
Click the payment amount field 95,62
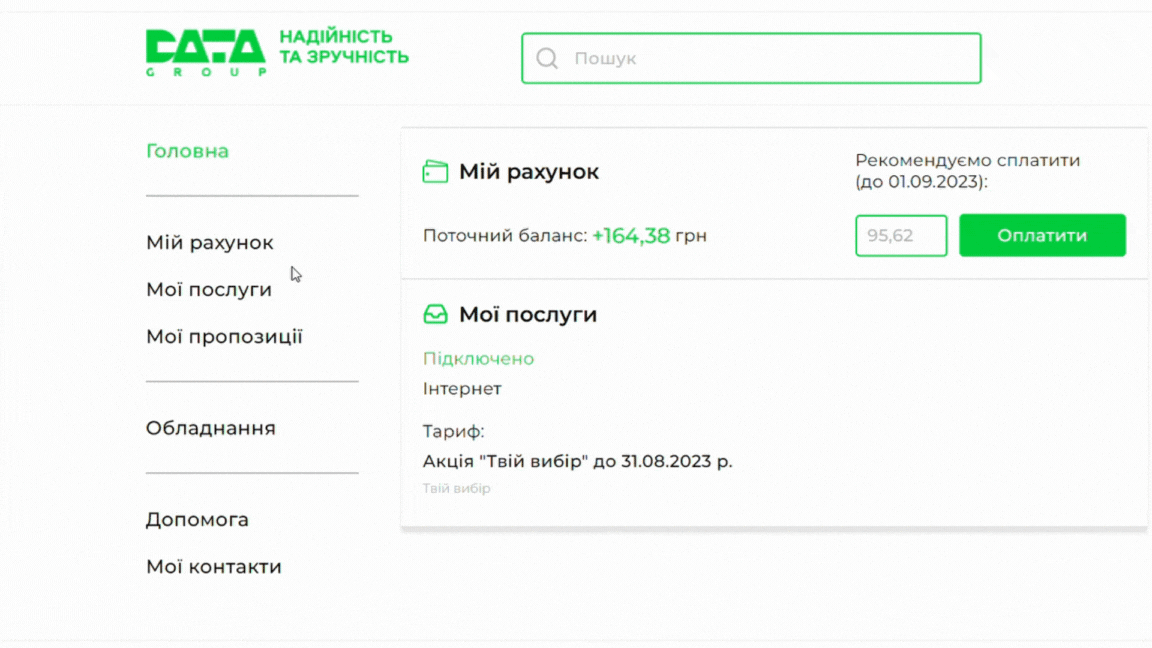900,236
